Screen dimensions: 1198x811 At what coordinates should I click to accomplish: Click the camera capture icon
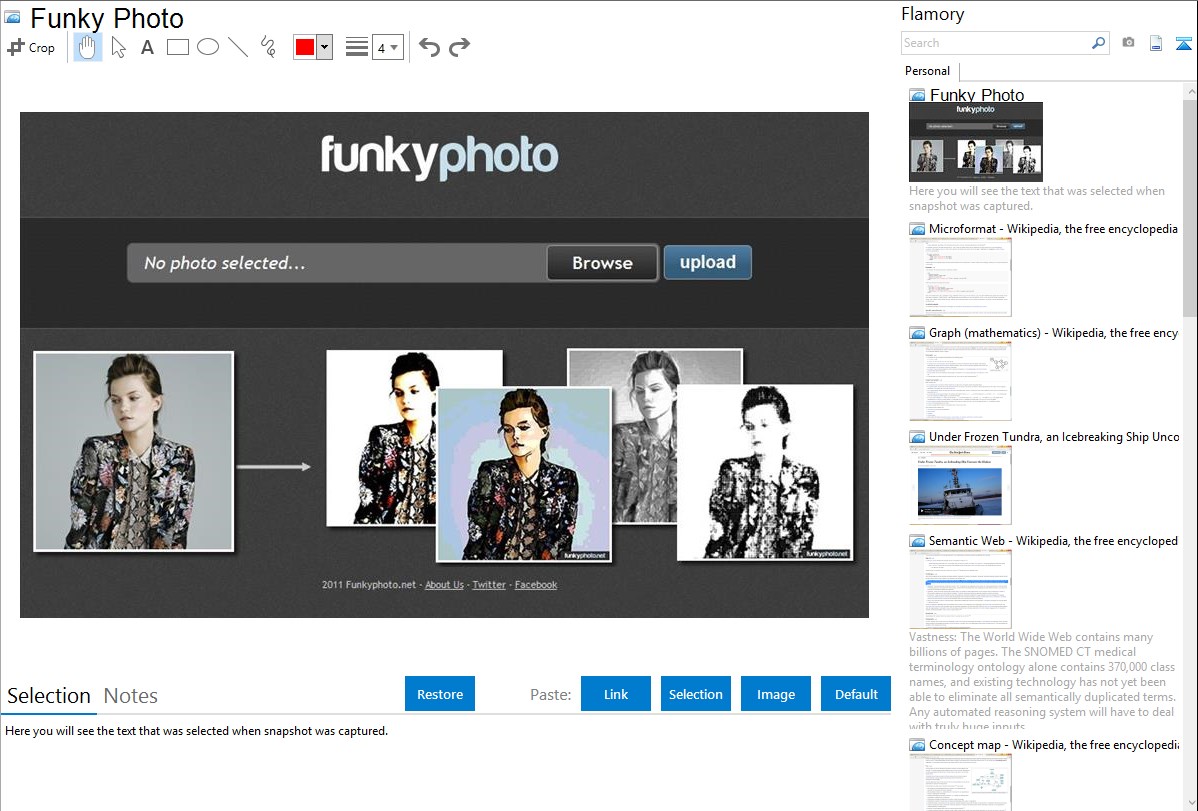point(1128,43)
